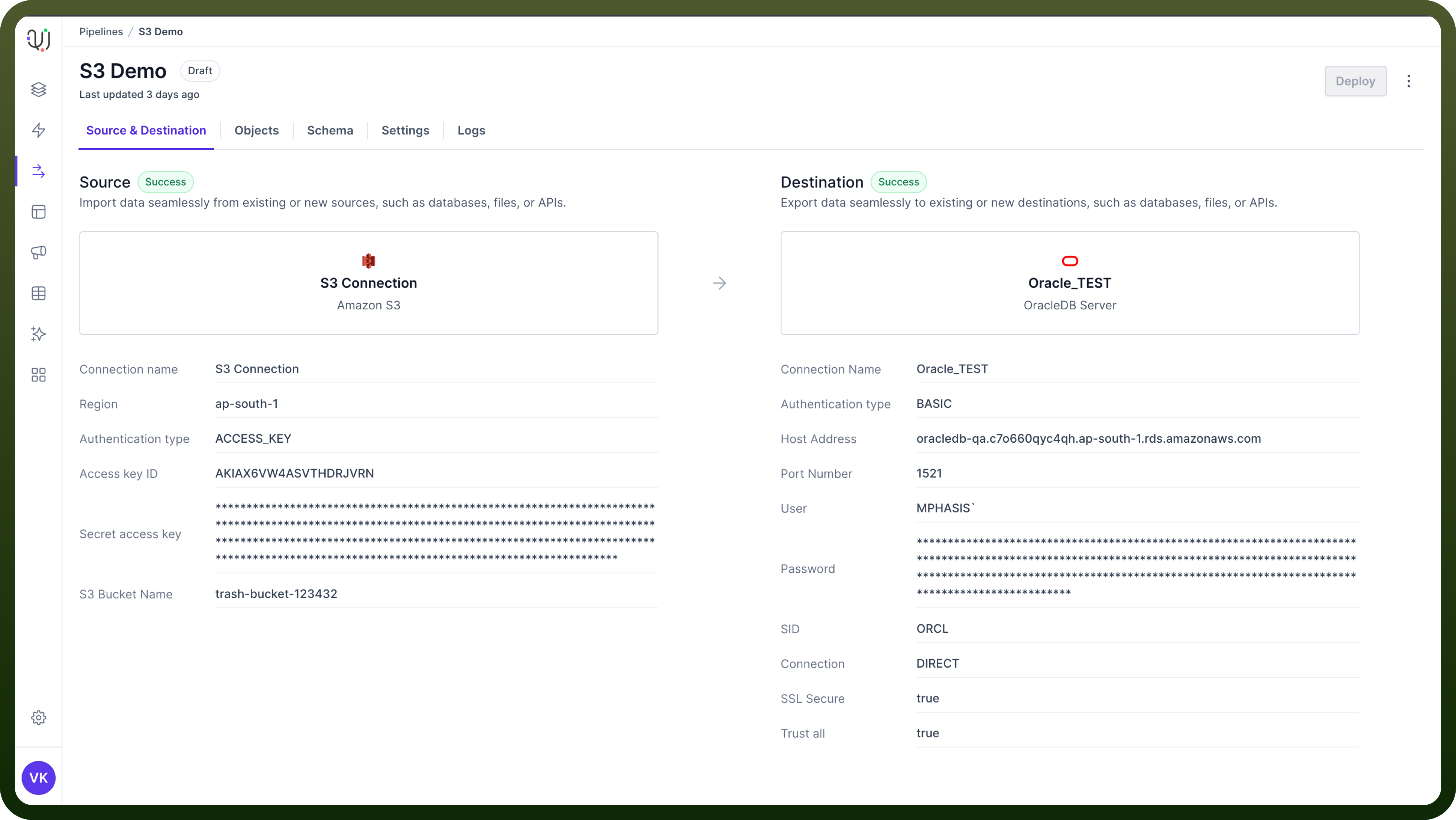Click the Amazon S3 connection icon
Screen dimensions: 1456x820
click(x=368, y=261)
